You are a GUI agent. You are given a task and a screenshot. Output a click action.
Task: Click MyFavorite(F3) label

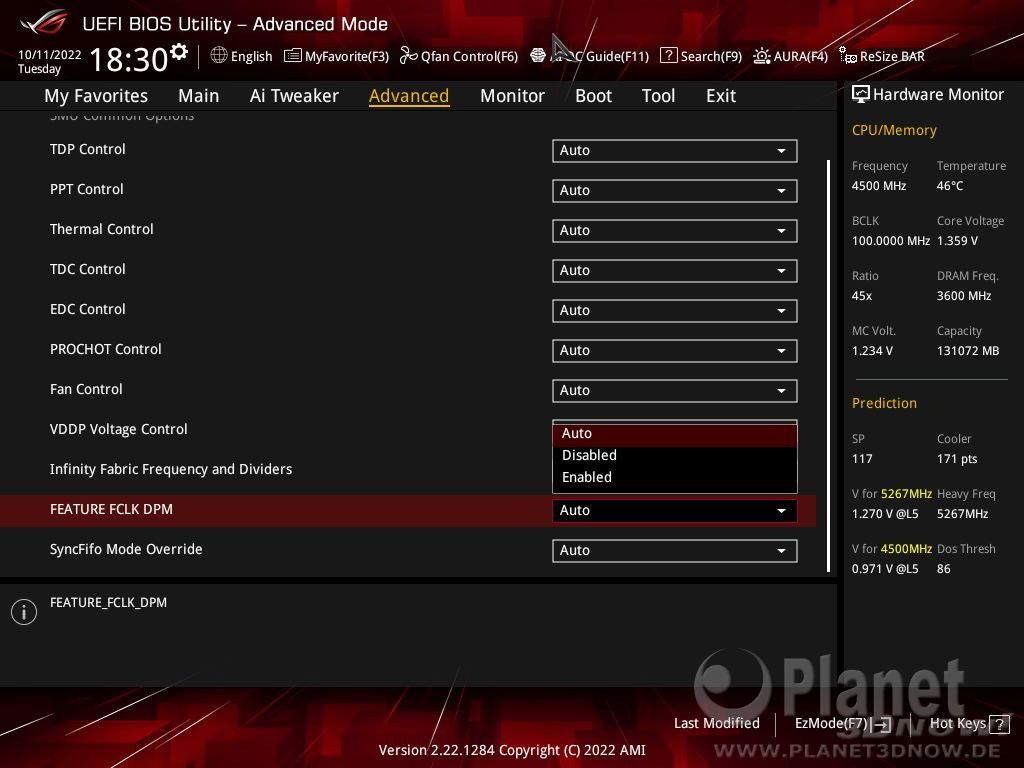(347, 56)
